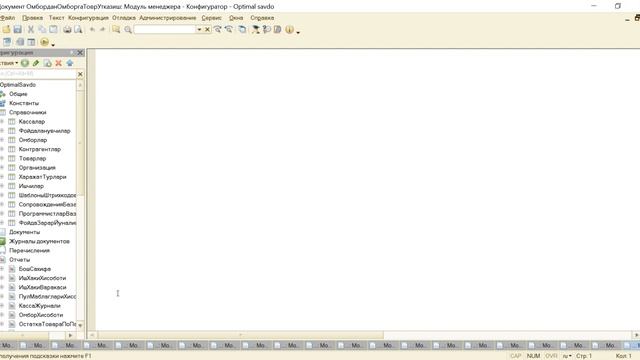
Task: Open the Действия dropdown menu
Action: point(9,63)
